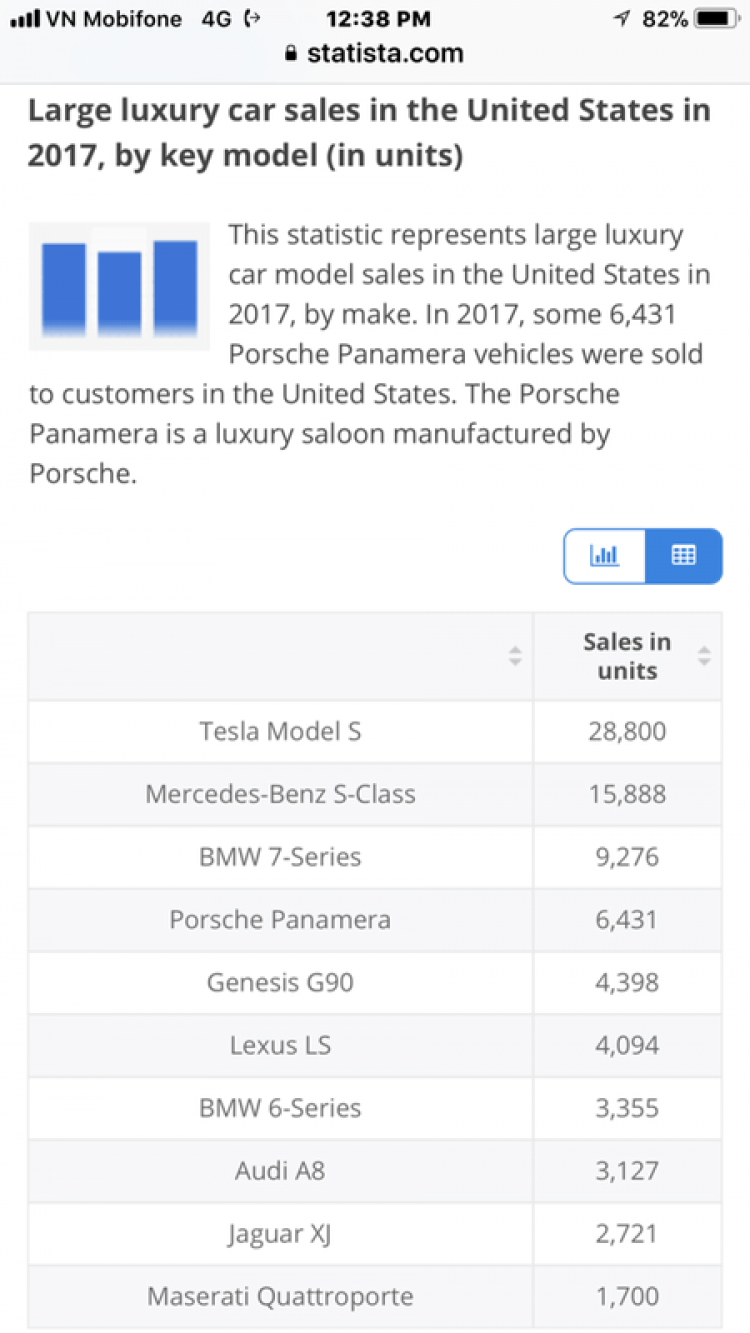The image size is (750, 1333).
Task: Tap the call forwarding status icon
Action: 253,19
